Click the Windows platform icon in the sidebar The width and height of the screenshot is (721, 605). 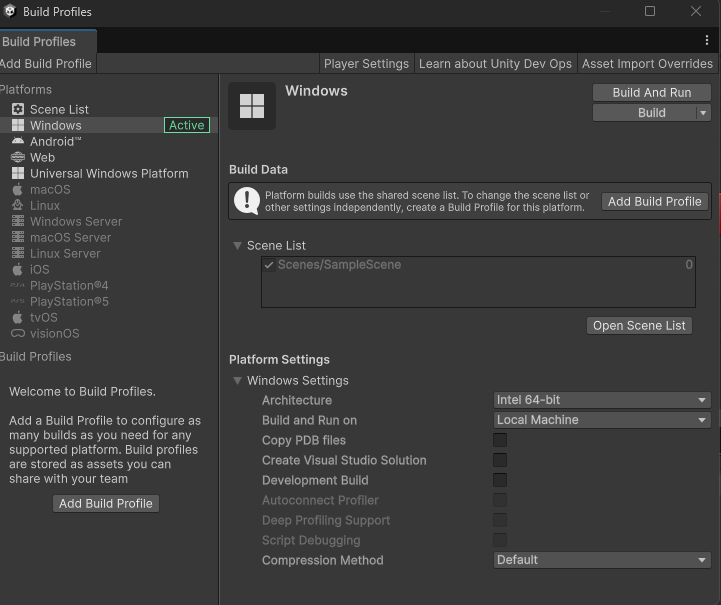[x=18, y=125]
